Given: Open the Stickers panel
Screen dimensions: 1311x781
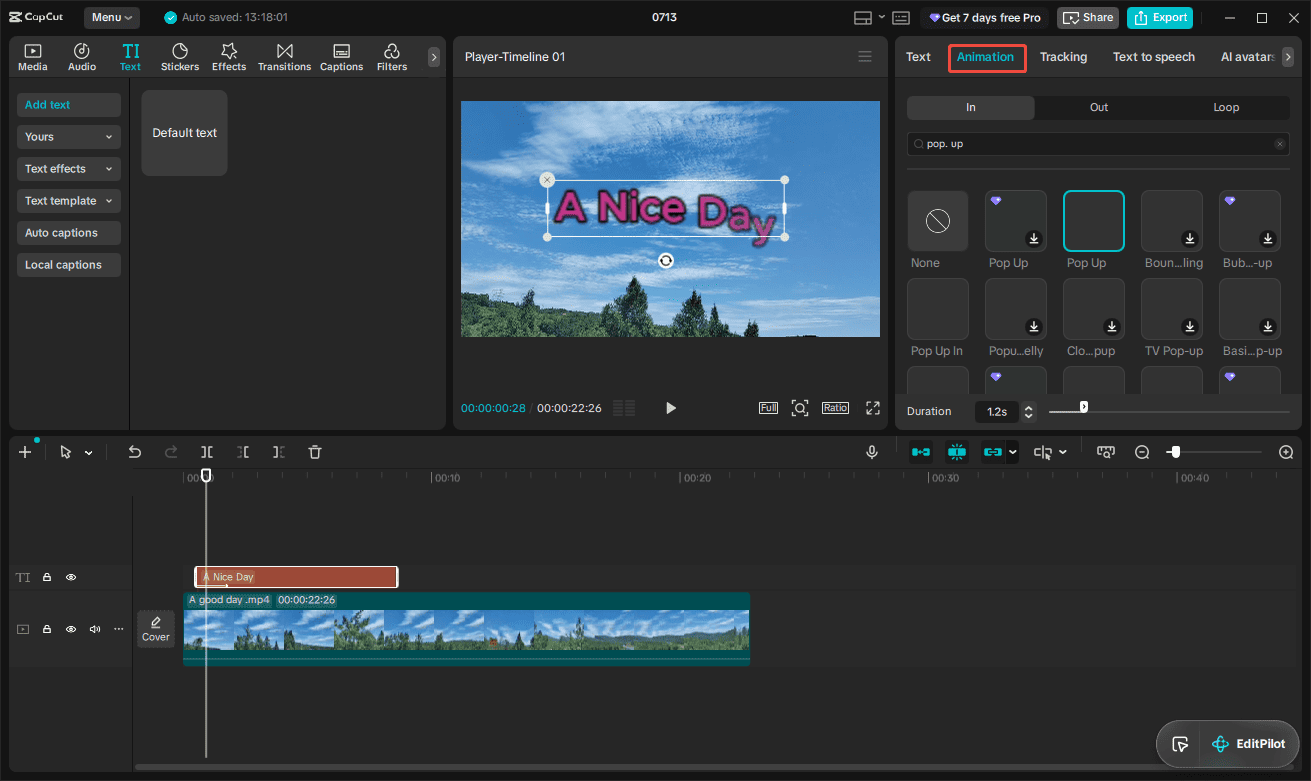Looking at the screenshot, I should [180, 57].
